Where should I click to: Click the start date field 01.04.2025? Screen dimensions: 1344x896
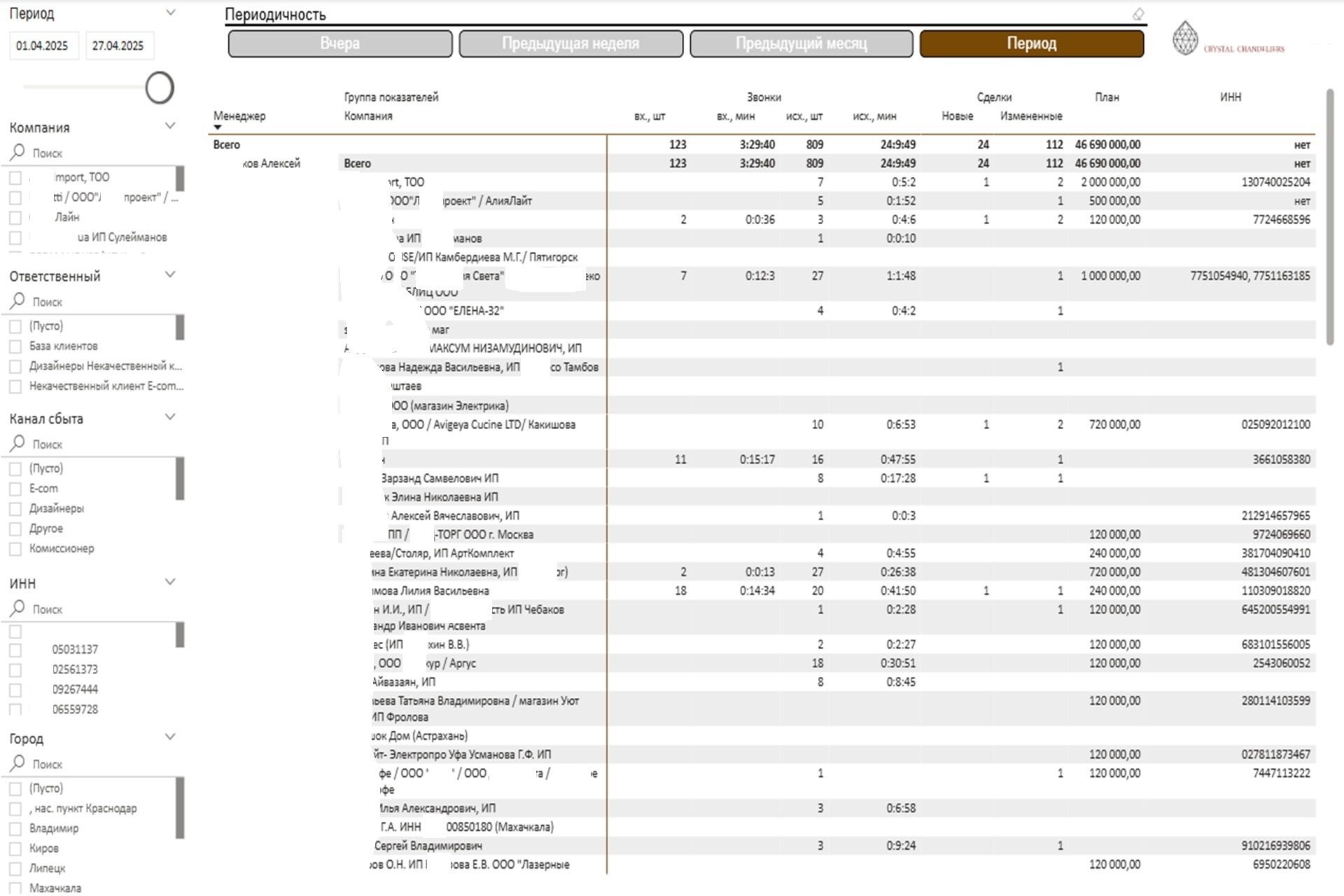pyautogui.click(x=43, y=46)
